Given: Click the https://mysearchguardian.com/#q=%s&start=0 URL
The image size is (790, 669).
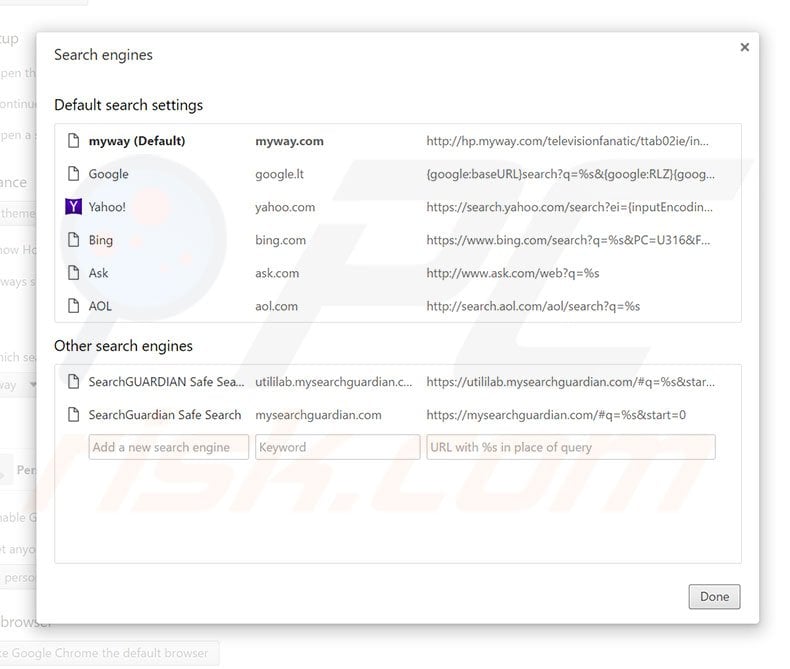Looking at the screenshot, I should point(556,415).
